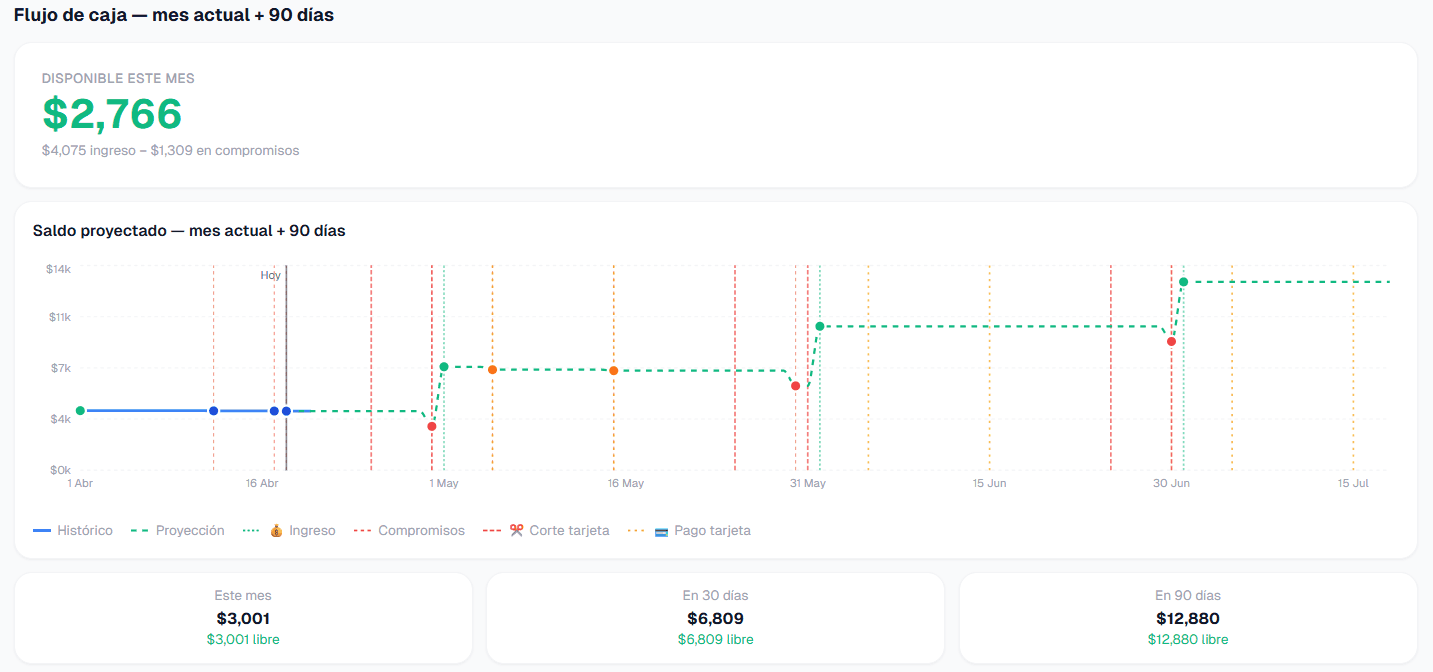
Task: Click the red point near 31 May
Action: [x=795, y=386]
